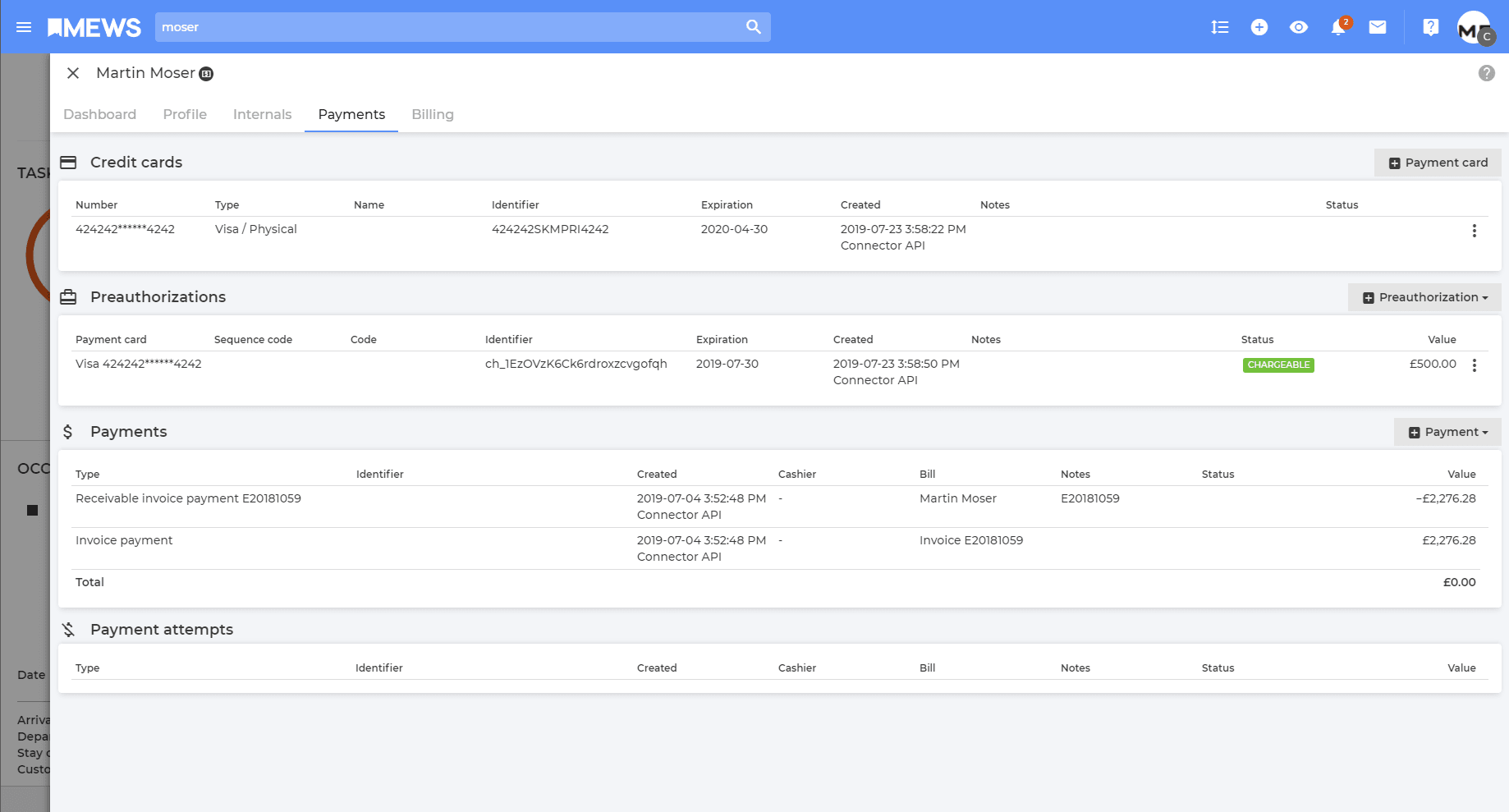Open the Profile tab
This screenshot has height=812, width=1509.
[185, 114]
